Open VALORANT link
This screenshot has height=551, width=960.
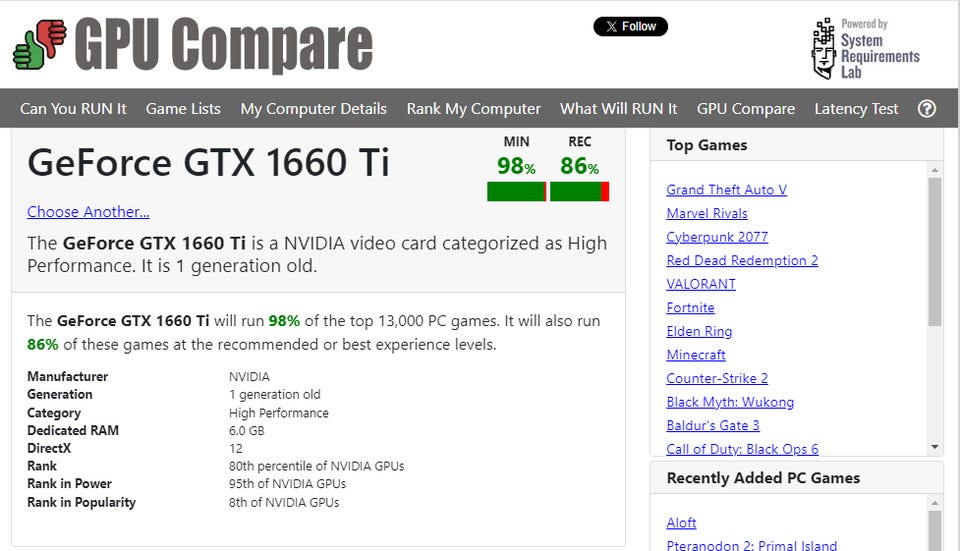click(x=701, y=284)
